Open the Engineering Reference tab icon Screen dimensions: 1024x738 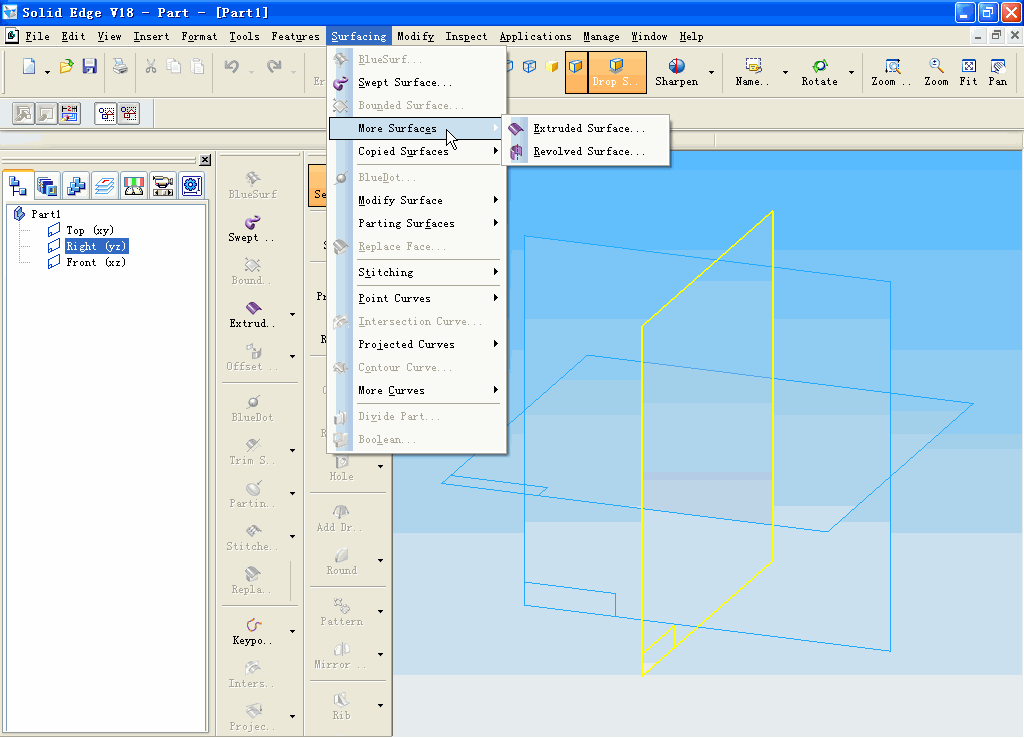tap(191, 185)
